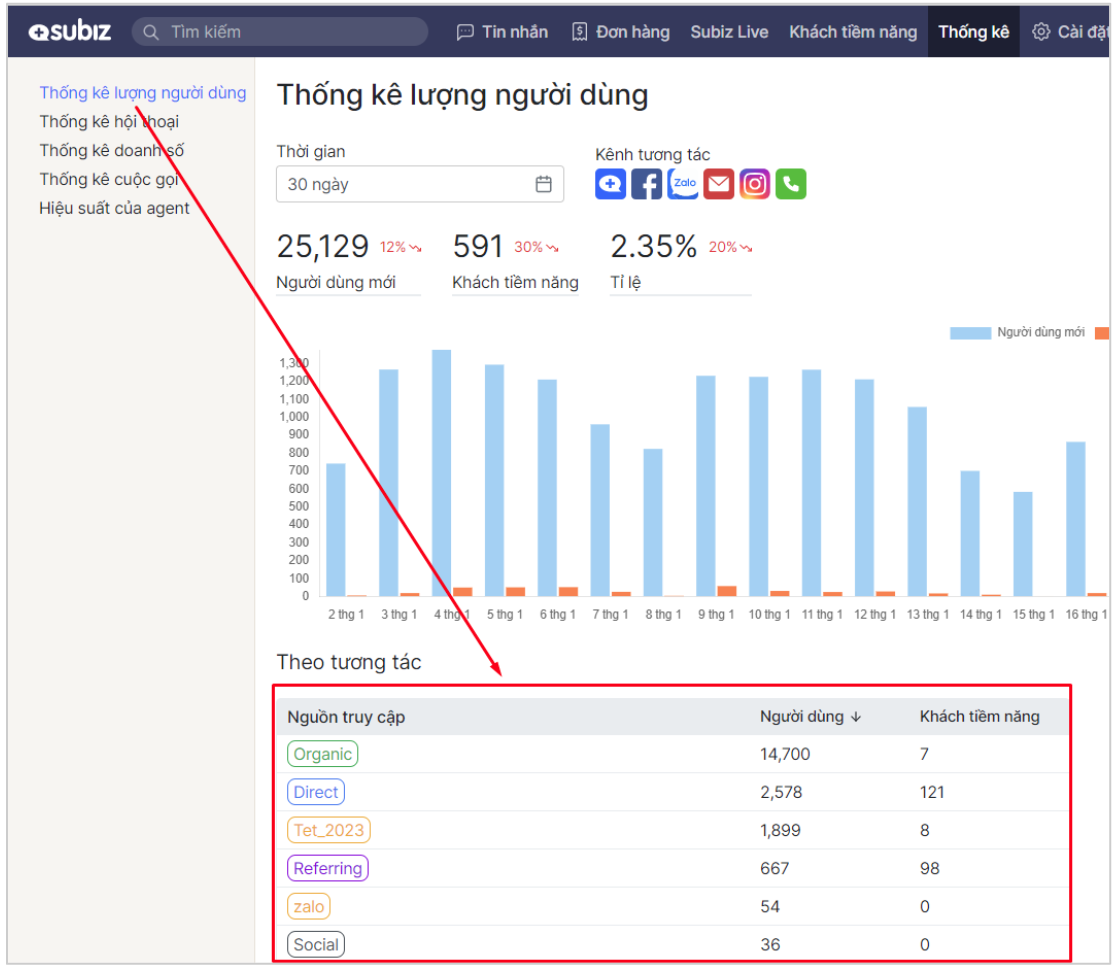Click the Subiz chat channel icon
Image resolution: width=1116 pixels, height=971 pixels.
coord(610,184)
